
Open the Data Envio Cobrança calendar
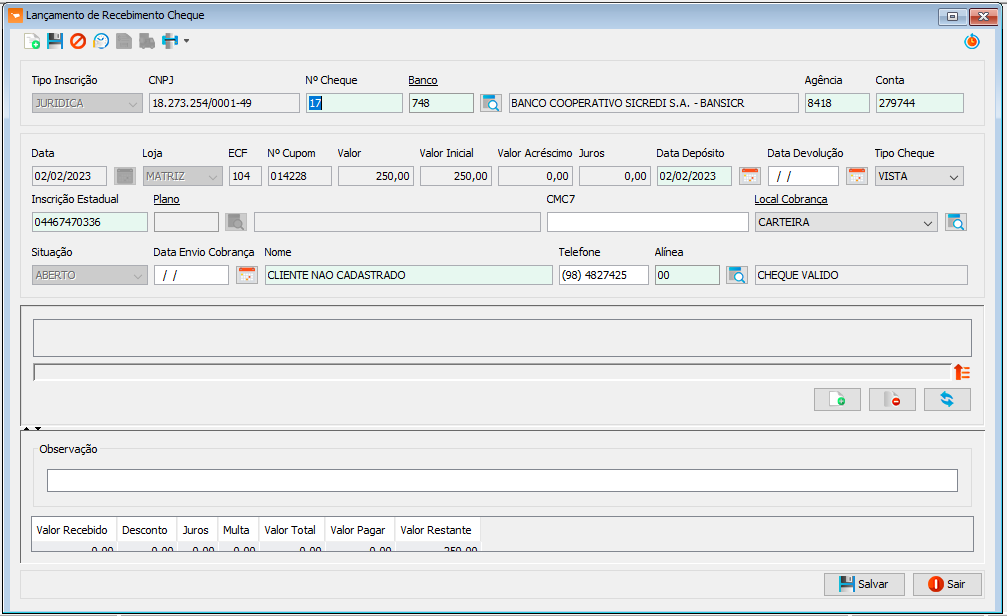pos(247,275)
